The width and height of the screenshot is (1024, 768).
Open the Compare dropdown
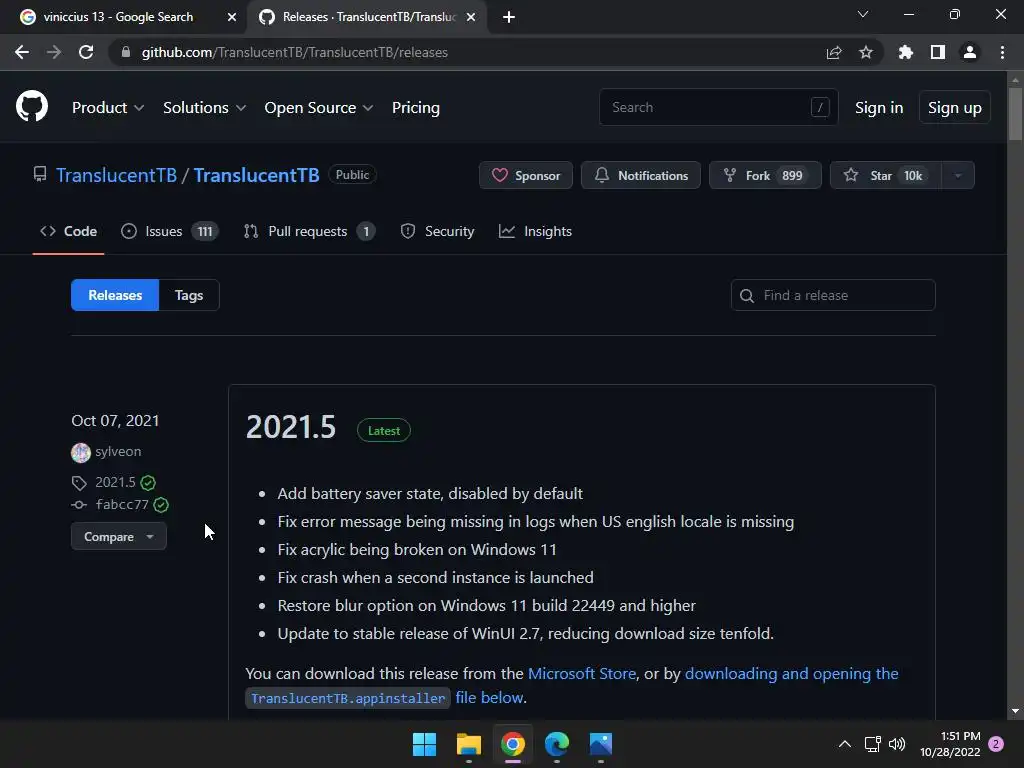coord(119,537)
